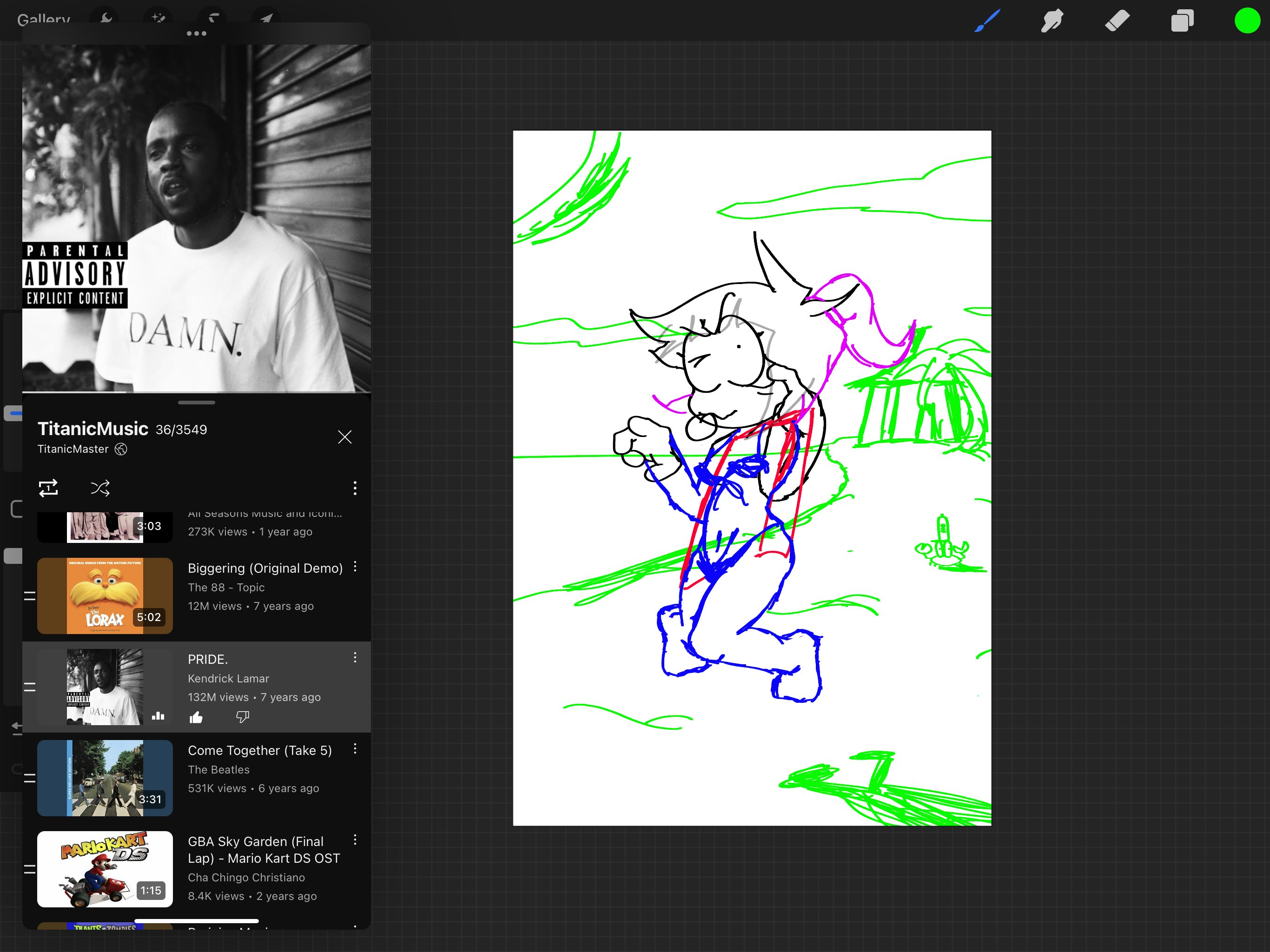Open the Layers panel
Screen dimensions: 1270x952
[1182, 21]
